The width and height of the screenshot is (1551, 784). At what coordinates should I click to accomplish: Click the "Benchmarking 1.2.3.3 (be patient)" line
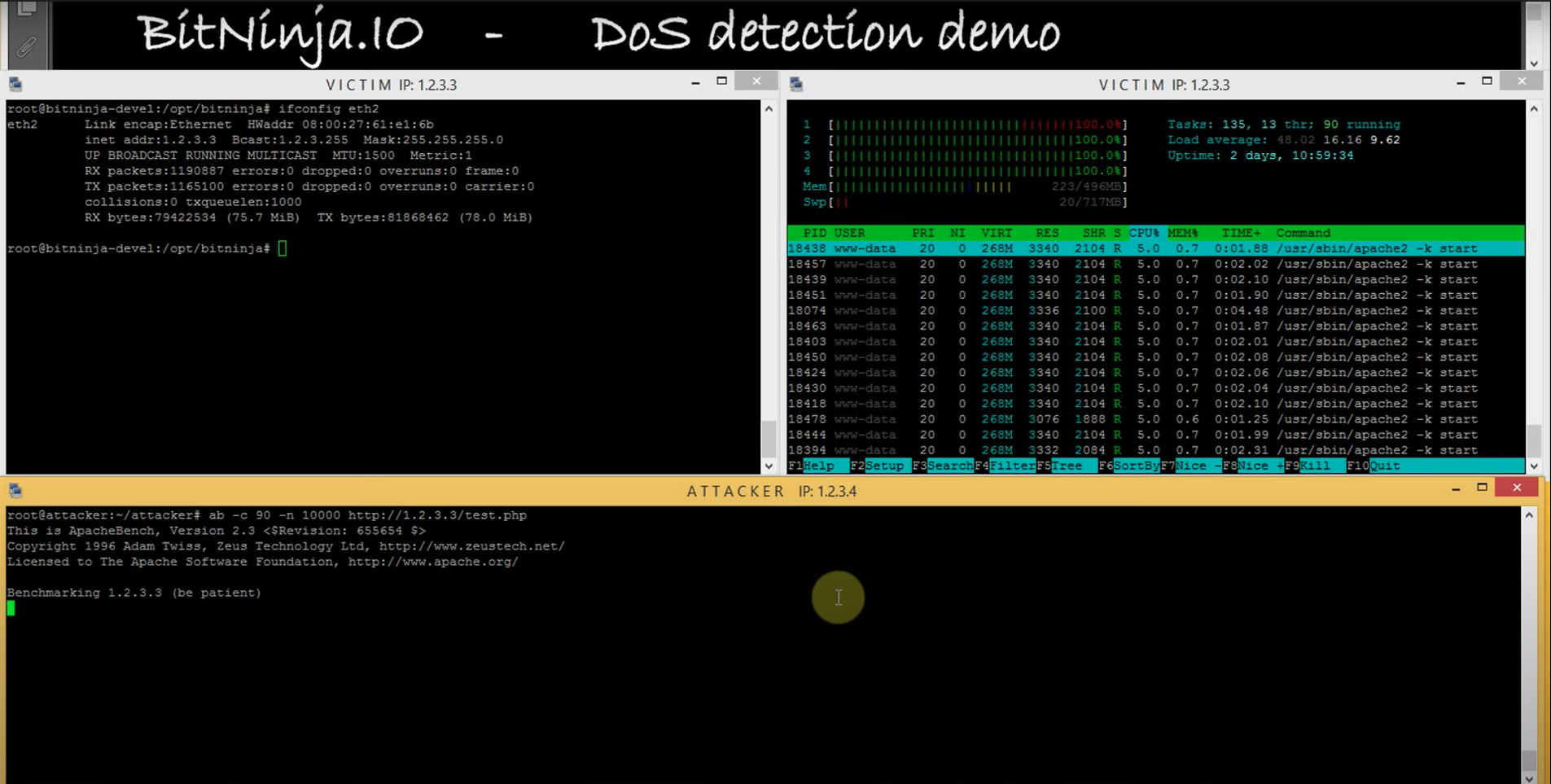[134, 593]
